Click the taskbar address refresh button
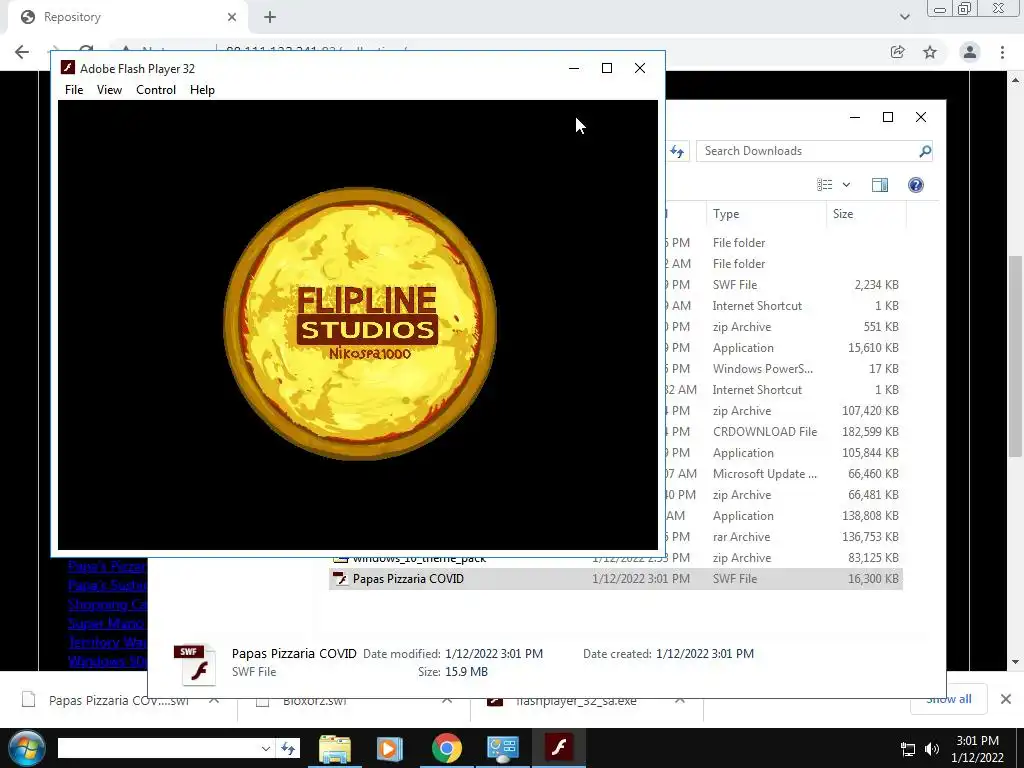1024x768 pixels. pos(288,748)
